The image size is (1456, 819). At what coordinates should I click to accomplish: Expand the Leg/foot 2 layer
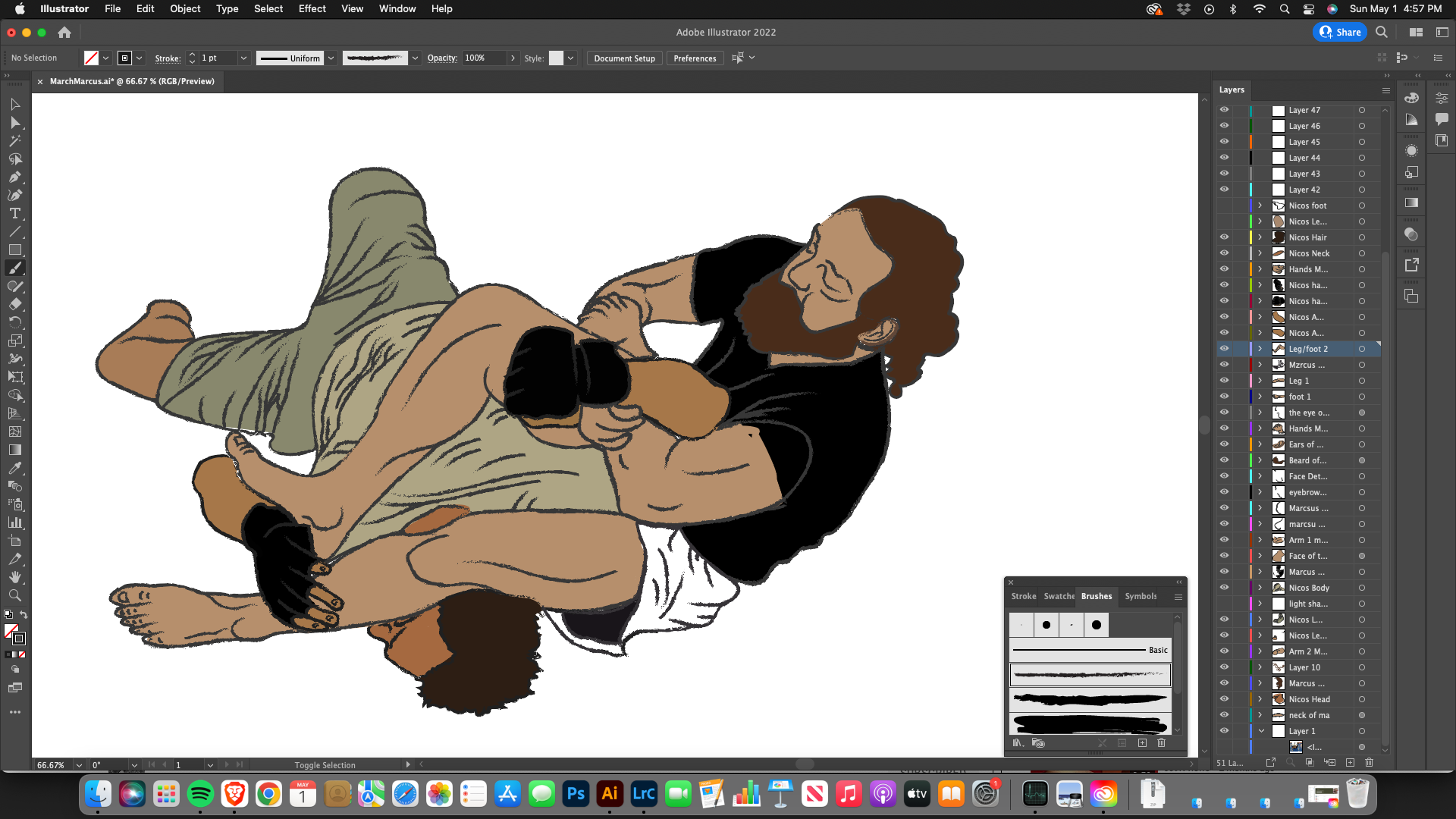pyautogui.click(x=1260, y=349)
